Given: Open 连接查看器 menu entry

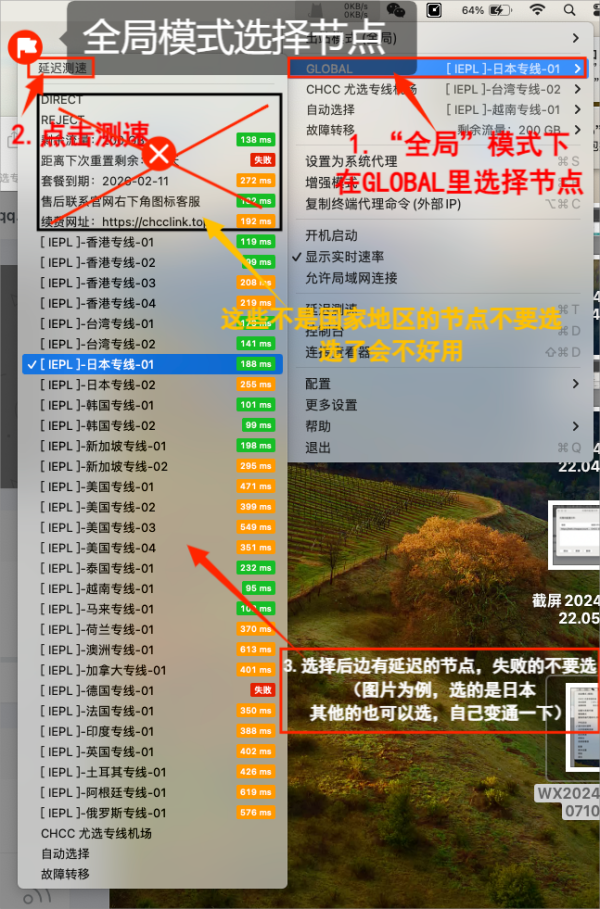Looking at the screenshot, I should pyautogui.click(x=438, y=352).
